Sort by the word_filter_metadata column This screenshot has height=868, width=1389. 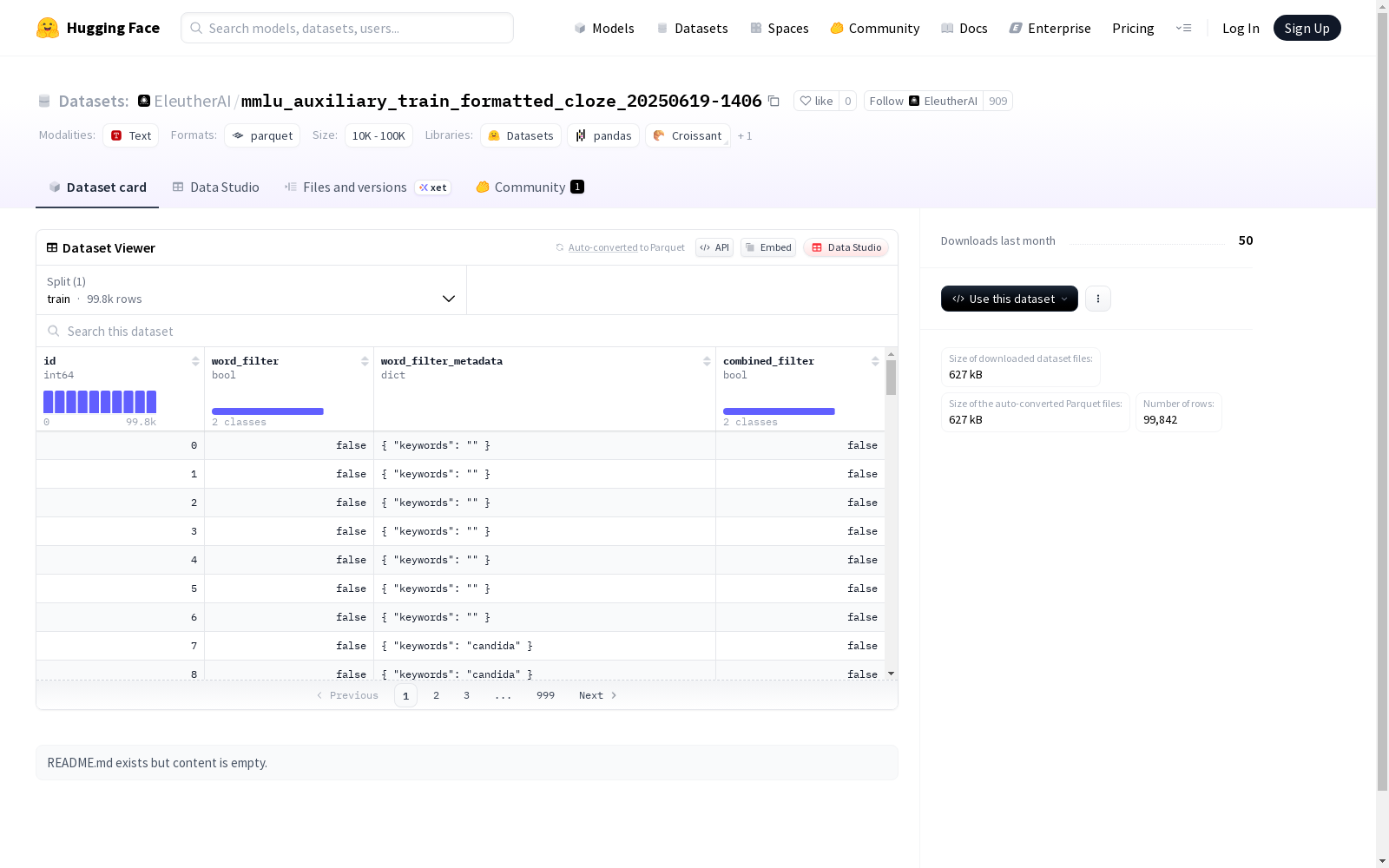[x=707, y=361]
